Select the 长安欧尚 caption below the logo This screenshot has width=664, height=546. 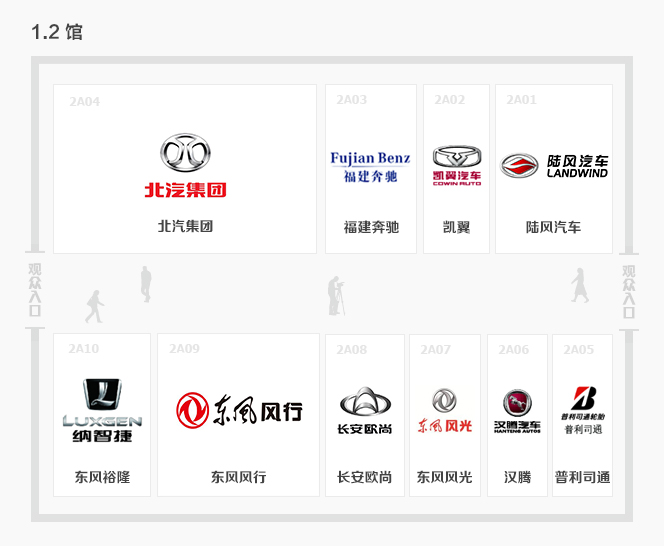tap(364, 477)
